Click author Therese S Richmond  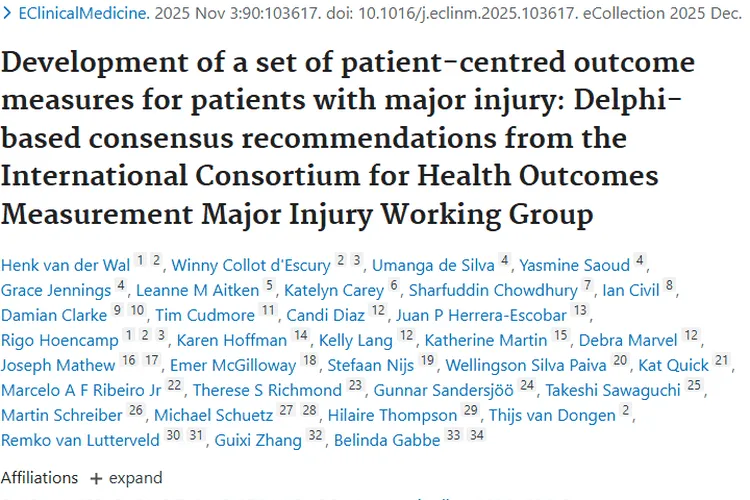266,390
